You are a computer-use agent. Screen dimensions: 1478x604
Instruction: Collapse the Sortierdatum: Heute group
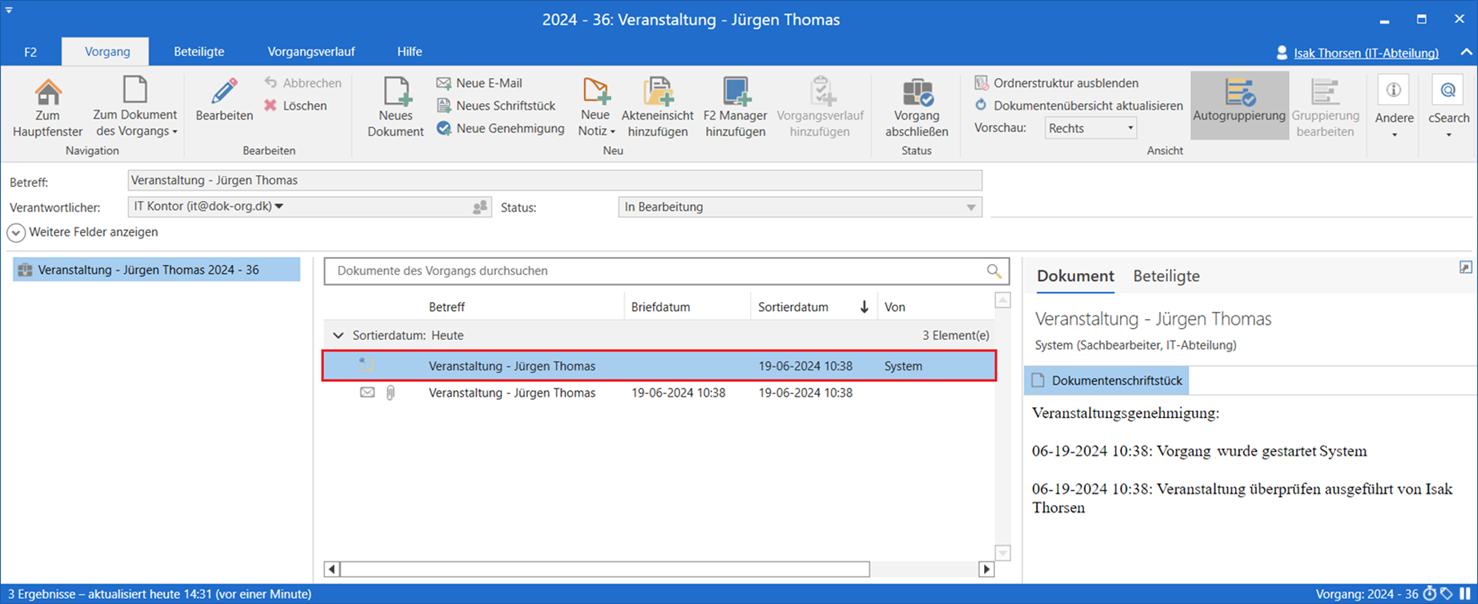point(338,336)
